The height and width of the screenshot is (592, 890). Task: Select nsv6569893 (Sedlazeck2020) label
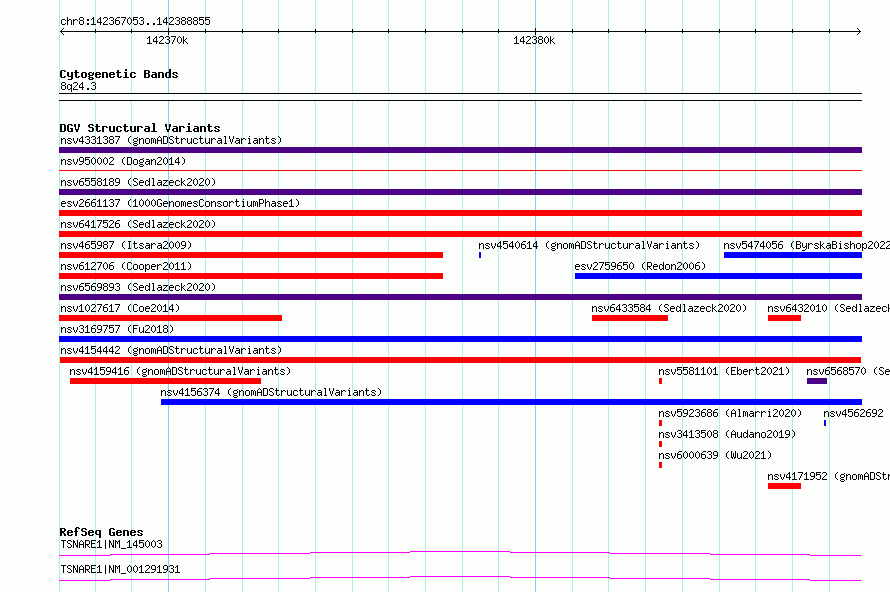[x=138, y=287]
